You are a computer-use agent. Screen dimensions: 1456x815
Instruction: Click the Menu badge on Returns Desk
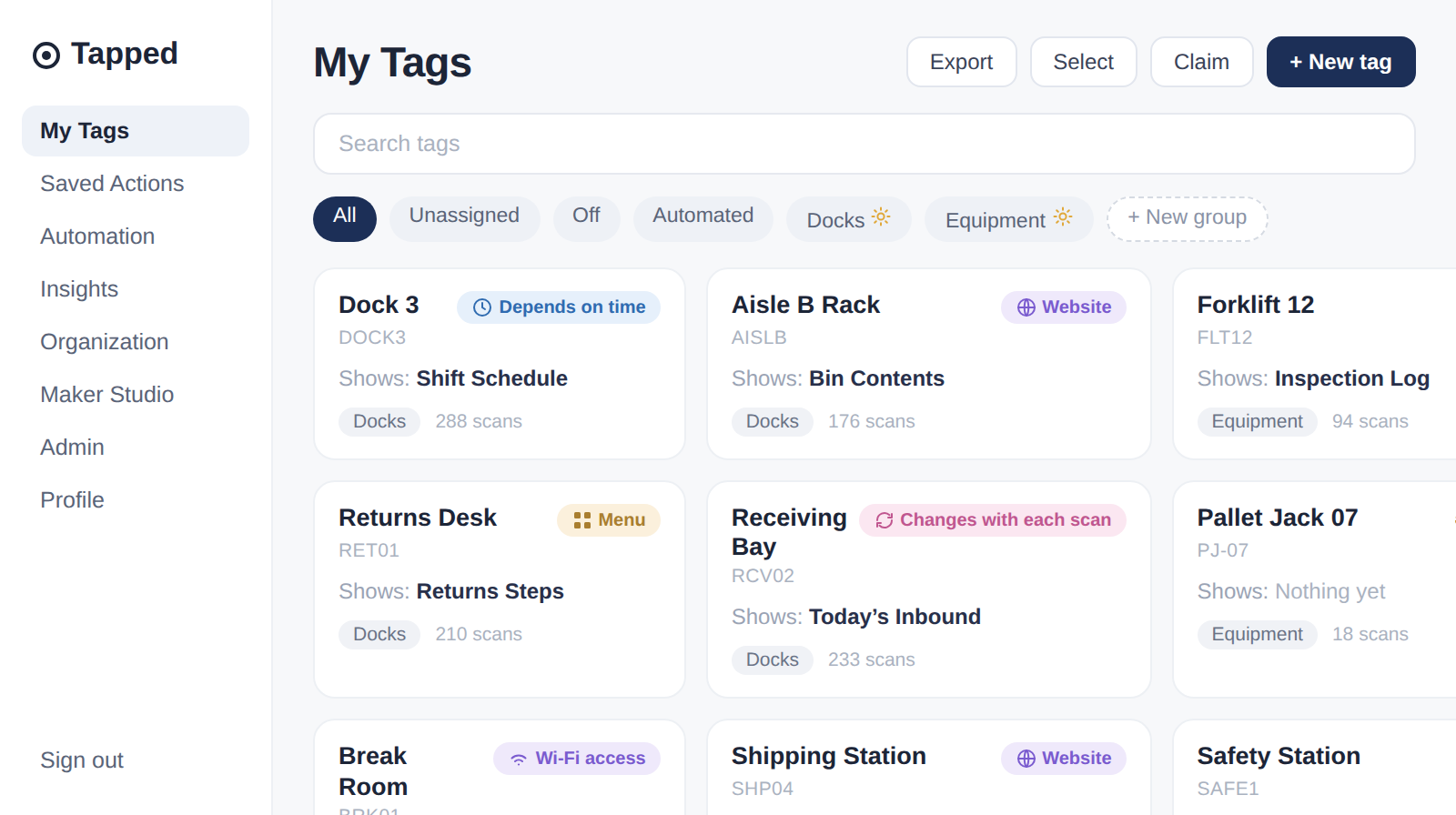click(609, 520)
